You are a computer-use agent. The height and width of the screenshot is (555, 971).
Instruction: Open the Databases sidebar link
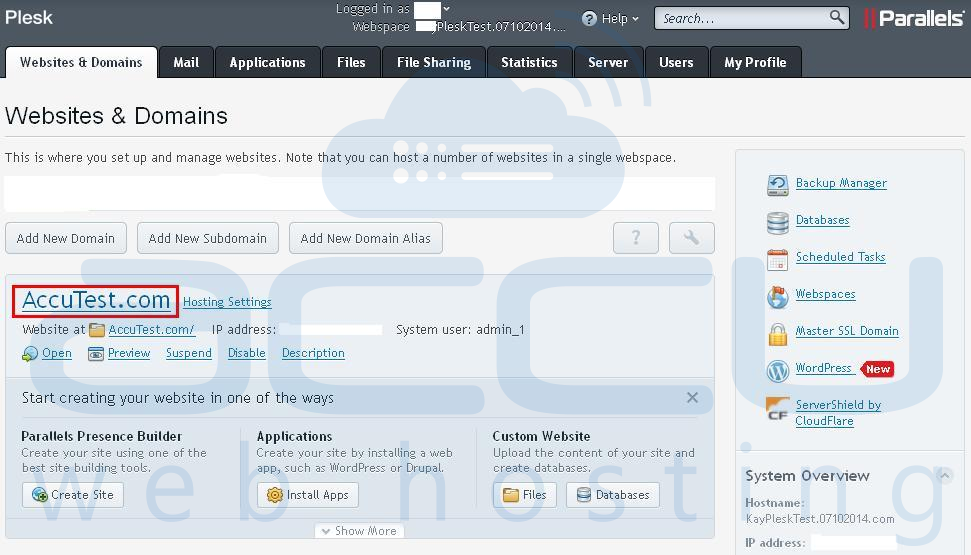(x=822, y=220)
